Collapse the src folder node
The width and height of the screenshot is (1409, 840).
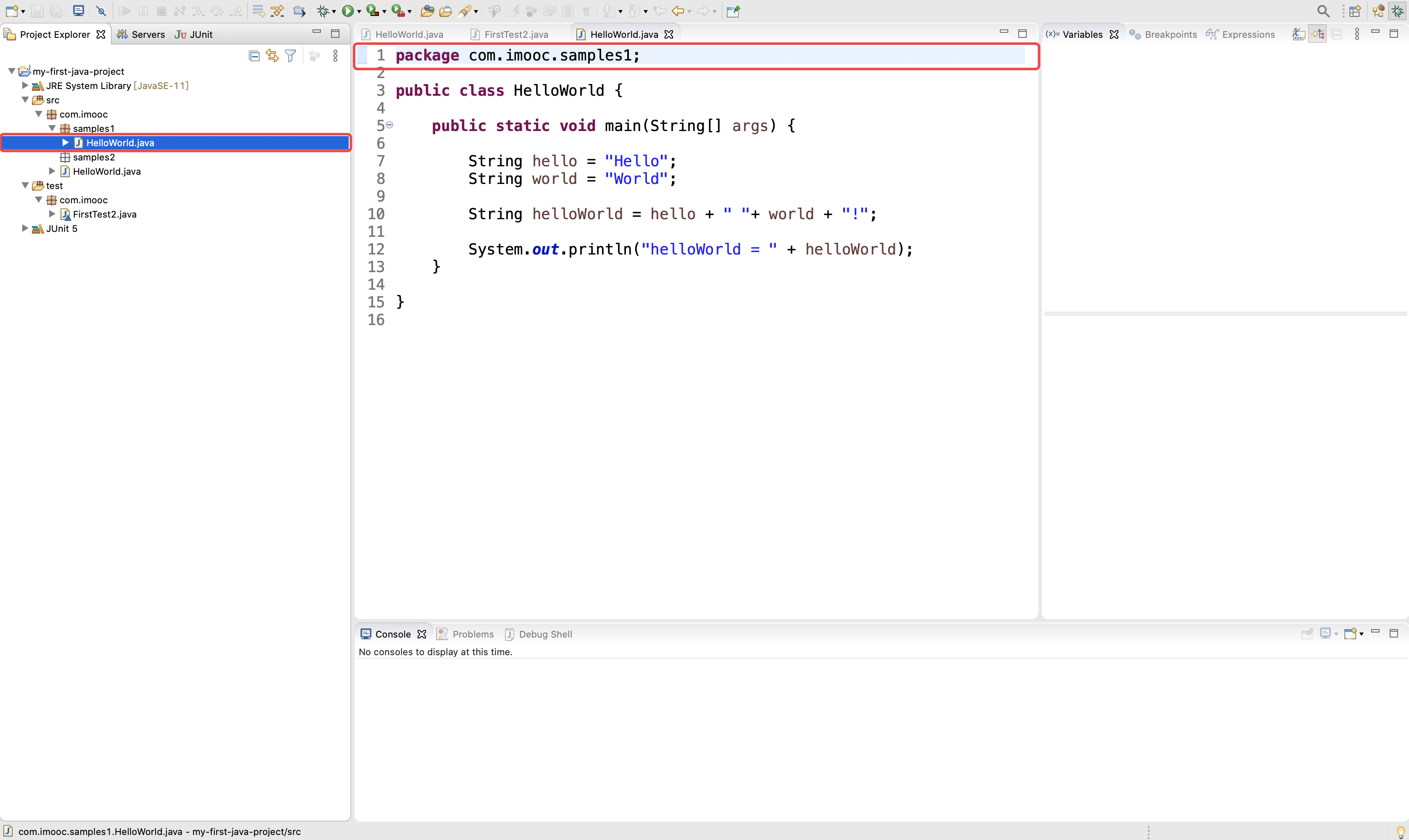[x=25, y=99]
